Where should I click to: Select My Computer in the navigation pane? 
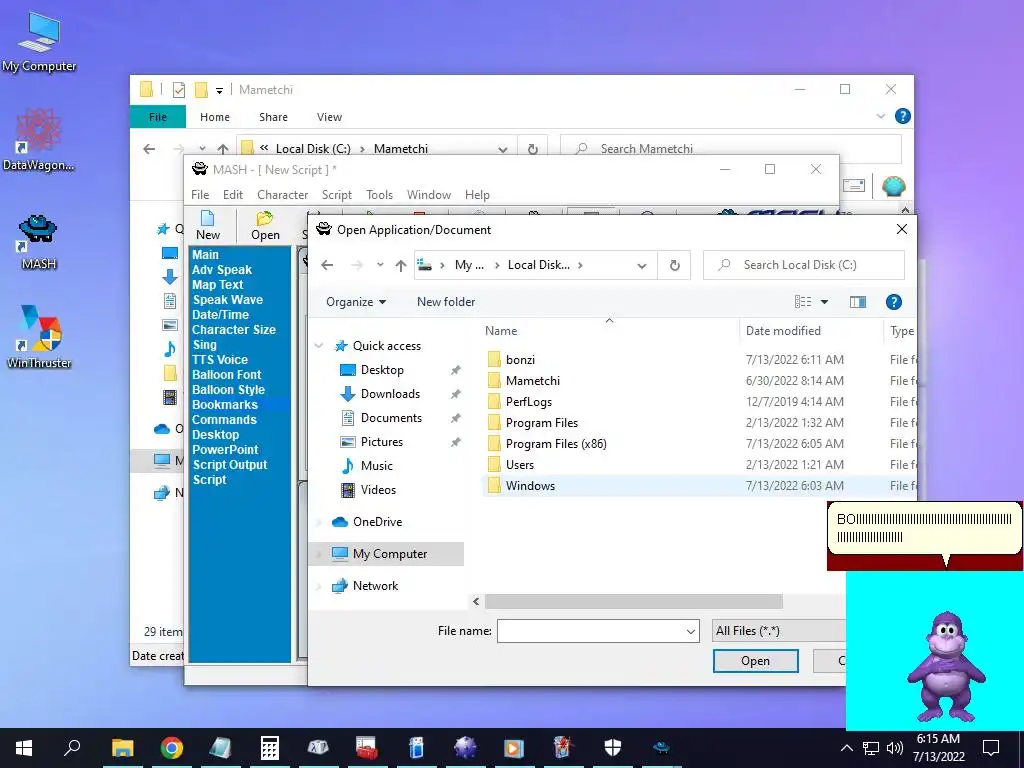point(389,554)
